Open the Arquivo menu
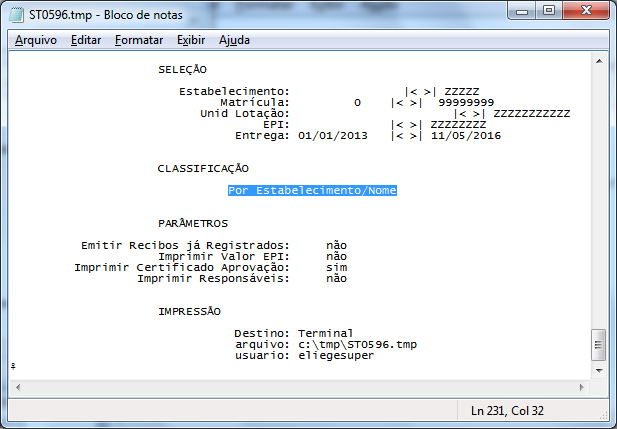Viewport: 617px width, 429px height. tap(36, 40)
